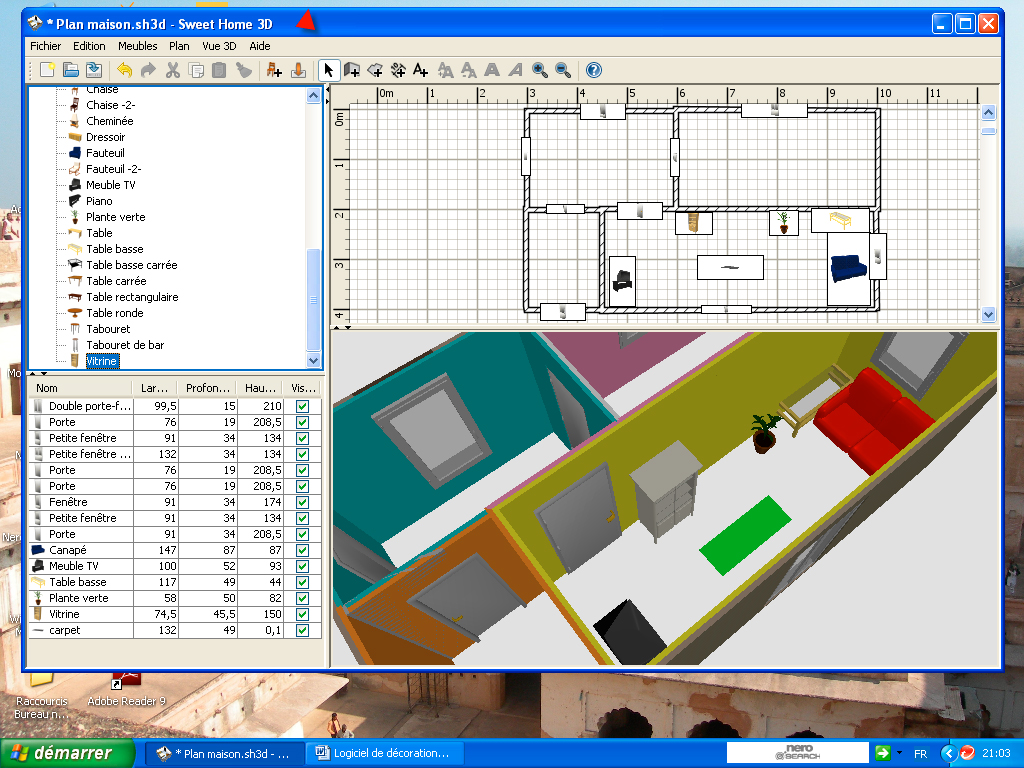This screenshot has width=1024, height=768.
Task: Uncheck visible box for Fenêtre
Action: [302, 502]
